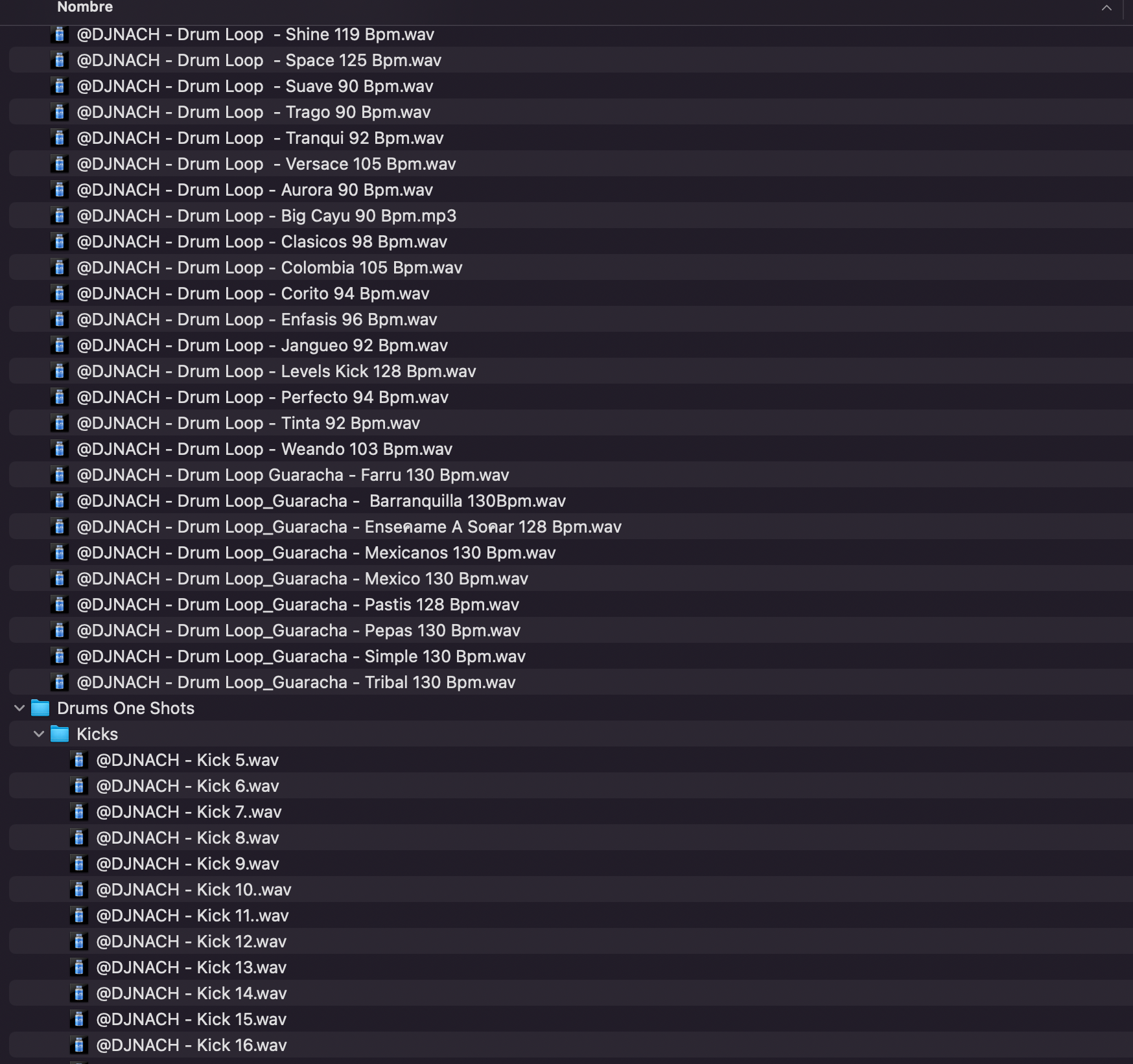Select Versace 105 Bpm.wav drum loop
The width and height of the screenshot is (1133, 1064).
(266, 164)
